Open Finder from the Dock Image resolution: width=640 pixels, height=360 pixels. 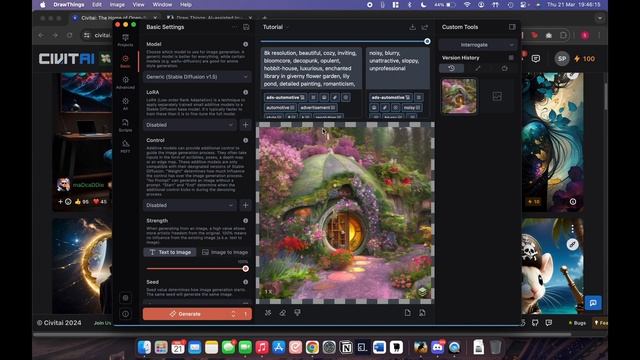tap(144, 347)
